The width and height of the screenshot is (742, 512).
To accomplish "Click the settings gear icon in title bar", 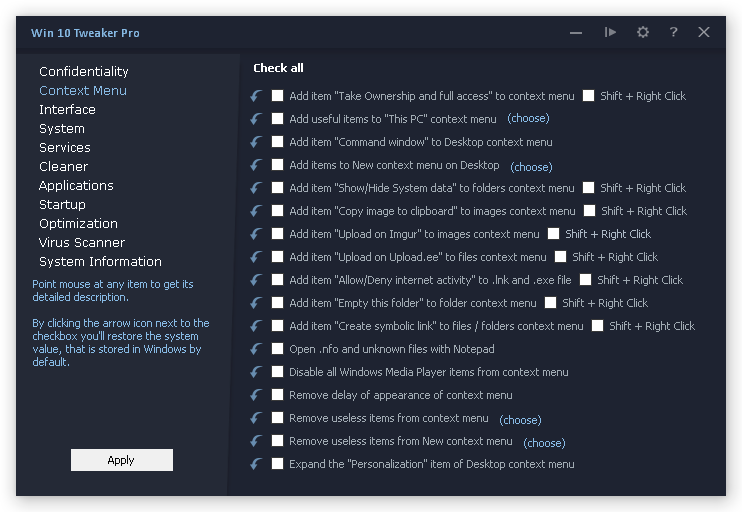I will coord(643,32).
